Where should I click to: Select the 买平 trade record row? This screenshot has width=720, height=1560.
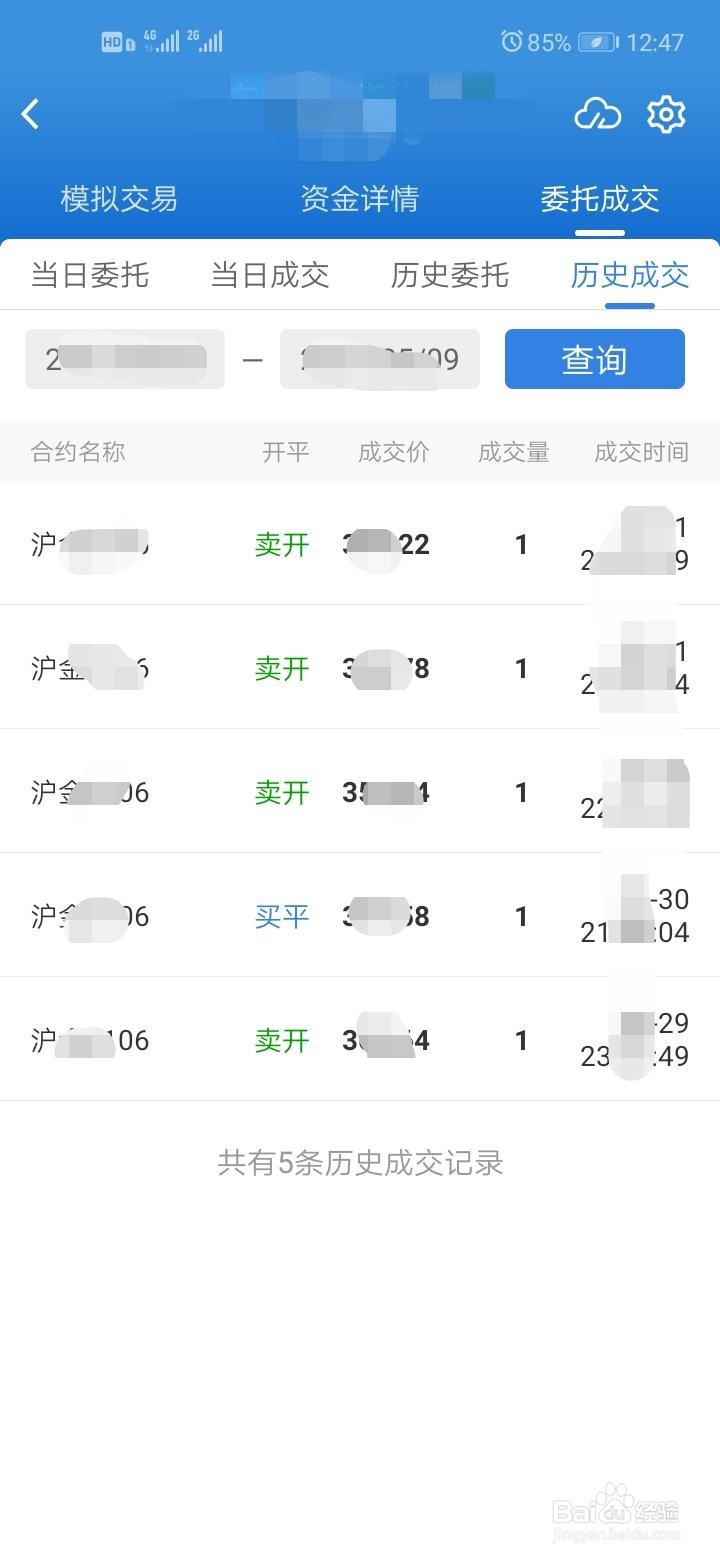[360, 916]
